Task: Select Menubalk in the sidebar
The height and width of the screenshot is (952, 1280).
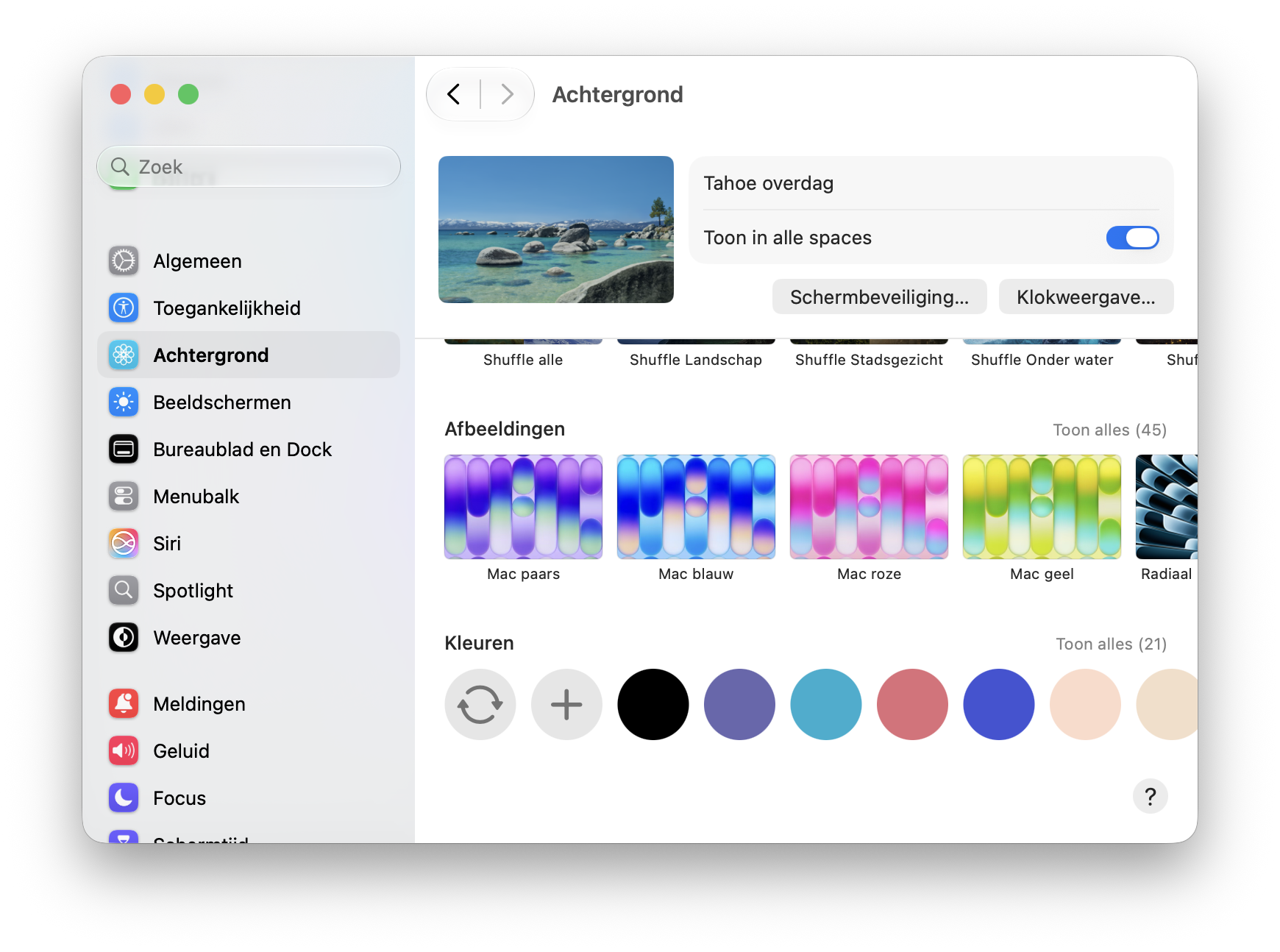Action: pos(249,497)
